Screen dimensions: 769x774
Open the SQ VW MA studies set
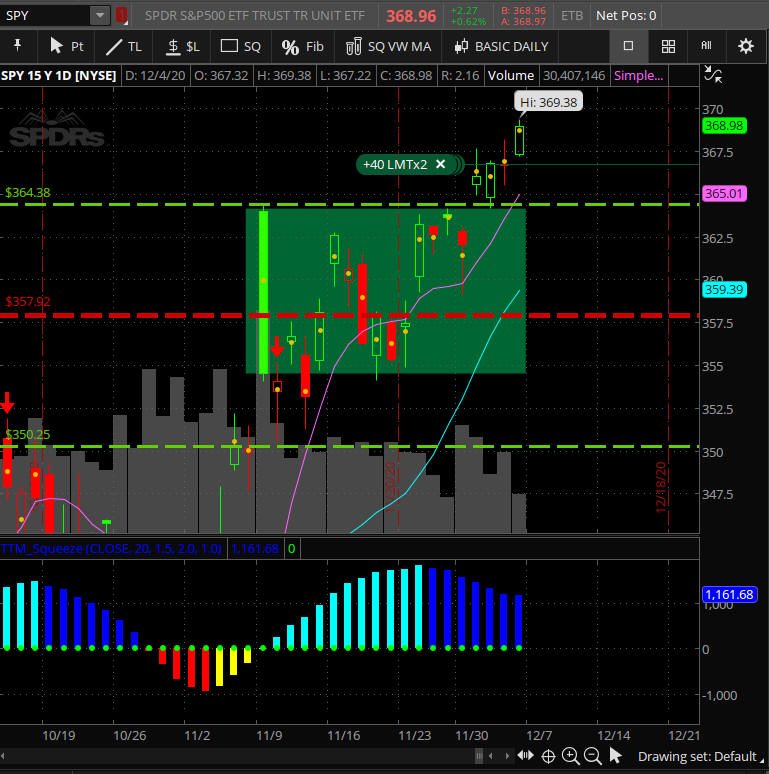[x=388, y=46]
